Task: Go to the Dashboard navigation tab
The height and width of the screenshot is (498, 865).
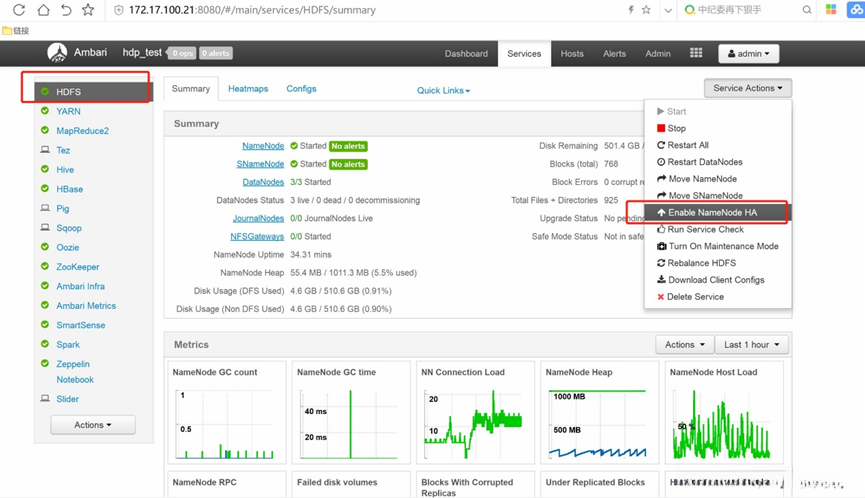Action: point(466,53)
